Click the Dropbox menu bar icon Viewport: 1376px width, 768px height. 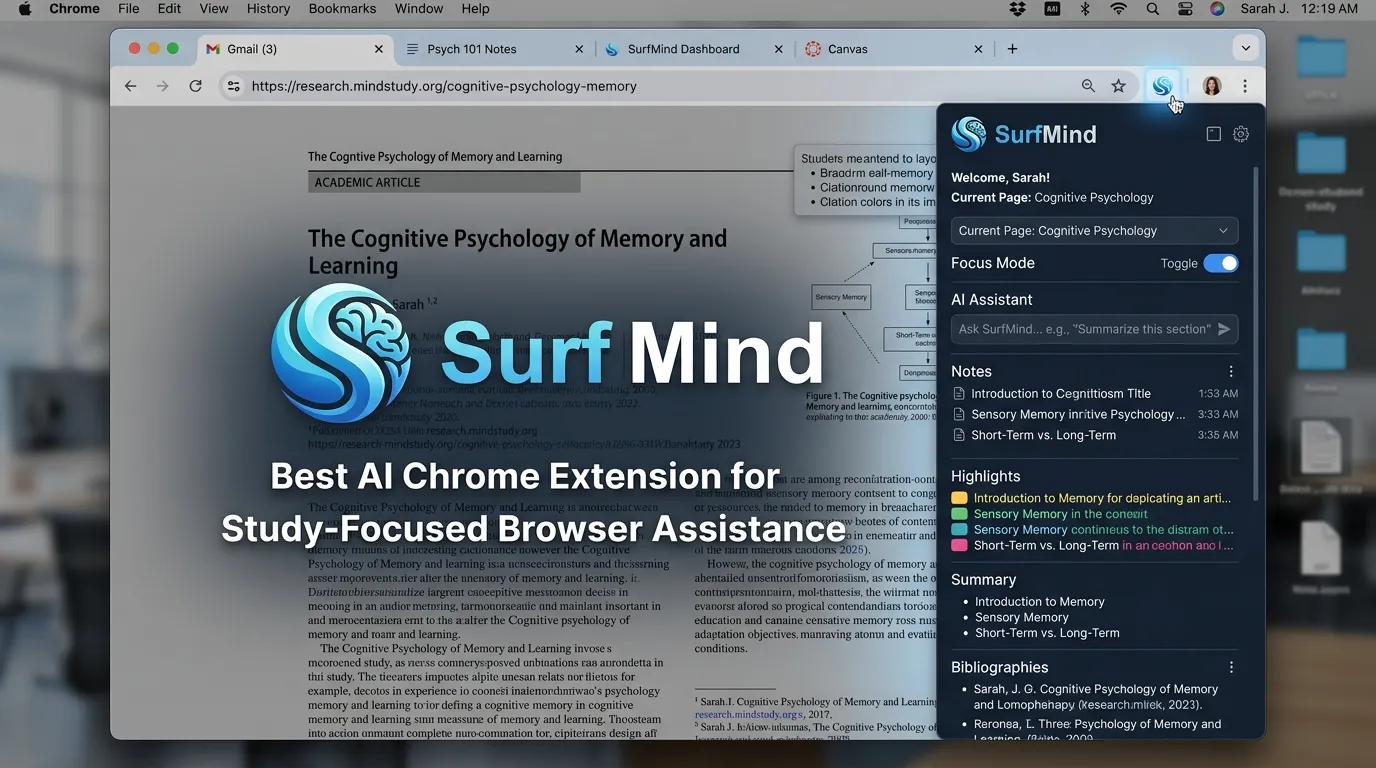click(1018, 9)
